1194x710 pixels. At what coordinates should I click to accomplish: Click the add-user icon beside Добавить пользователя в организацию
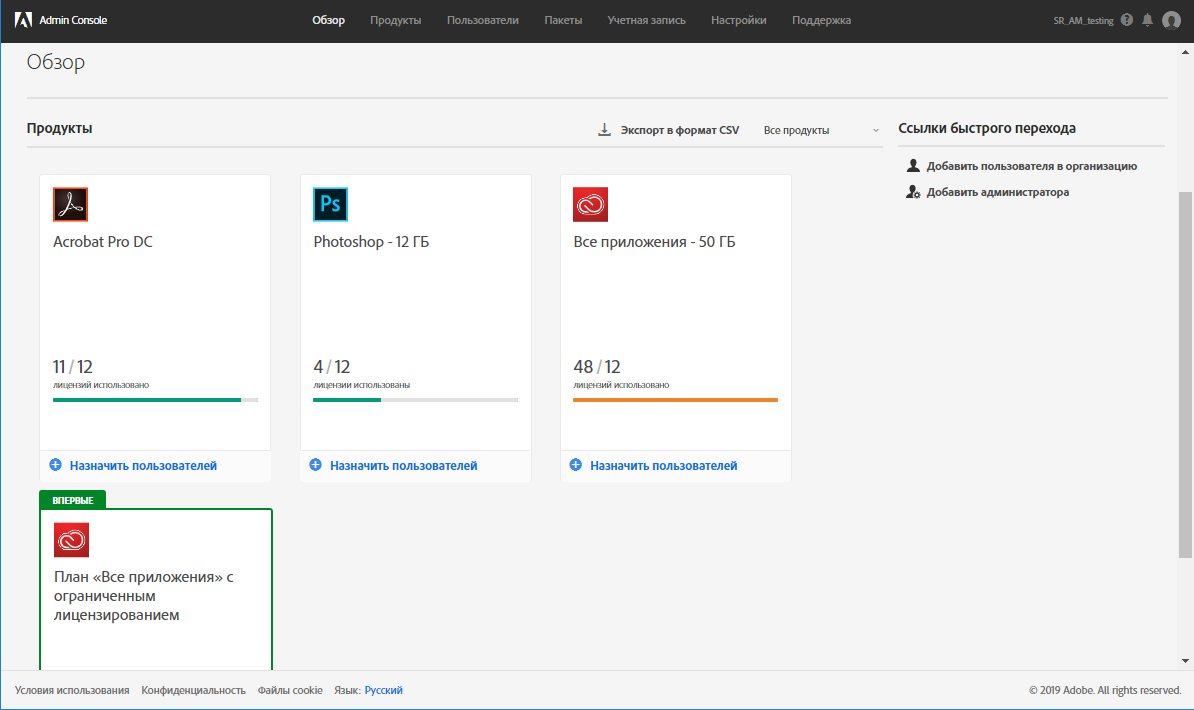point(912,165)
